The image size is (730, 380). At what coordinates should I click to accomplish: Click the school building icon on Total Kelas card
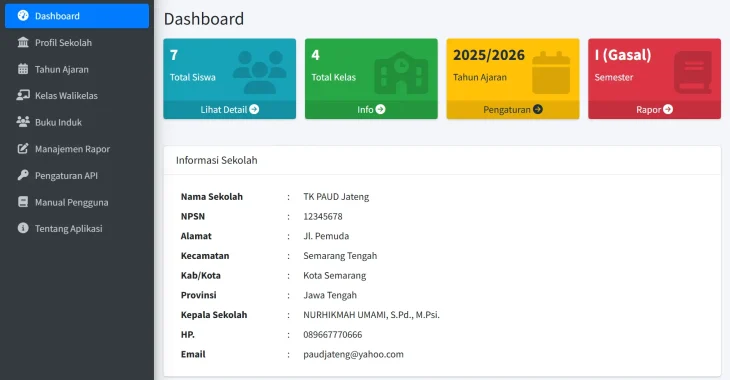(401, 73)
